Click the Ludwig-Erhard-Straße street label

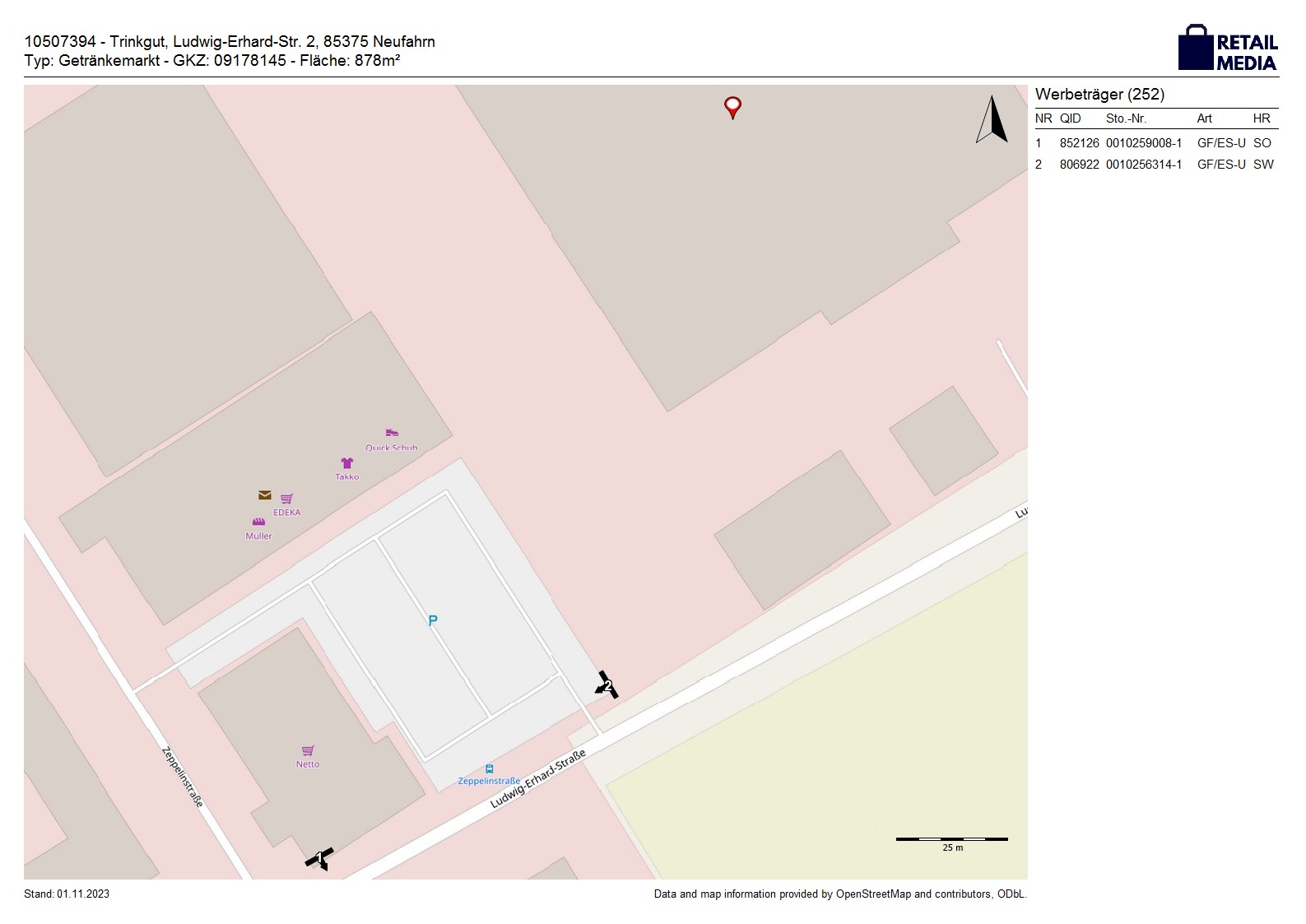click(538, 779)
